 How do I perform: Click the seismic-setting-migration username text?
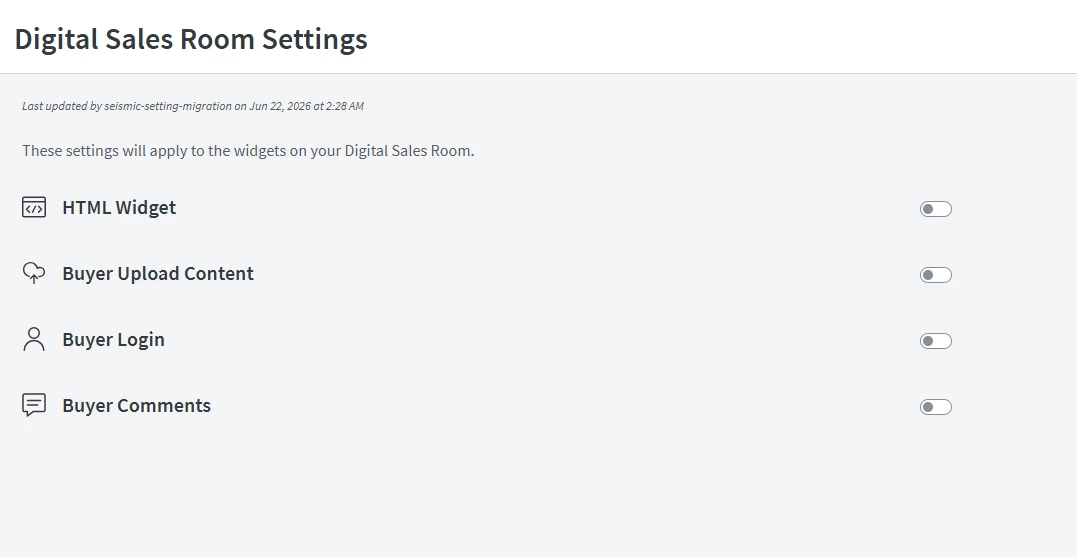tap(168, 106)
